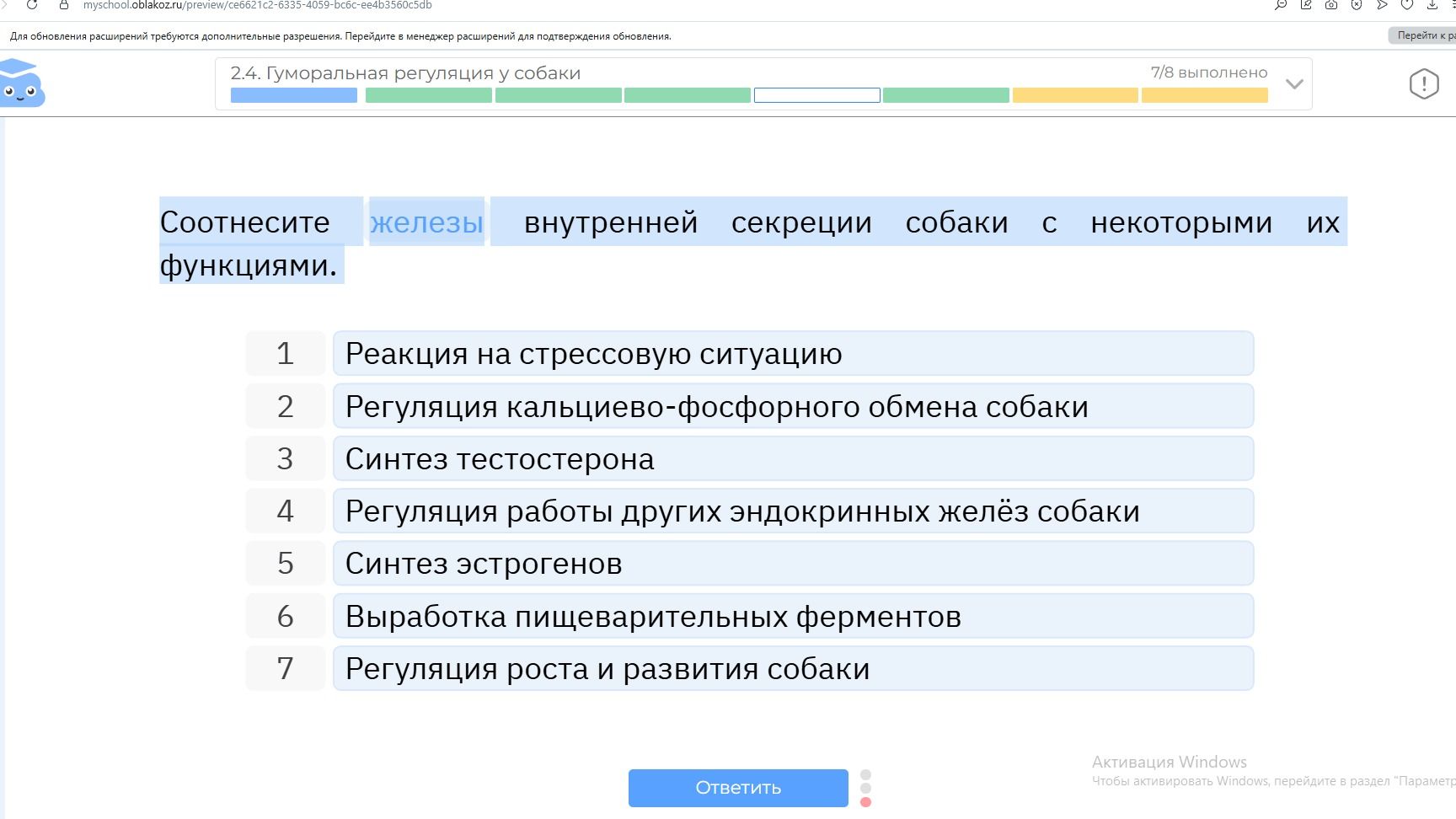Viewport: 1456px width, 819px height.
Task: Click the '2.4. Гуморальная регуляция у собаки' title
Action: [x=405, y=73]
